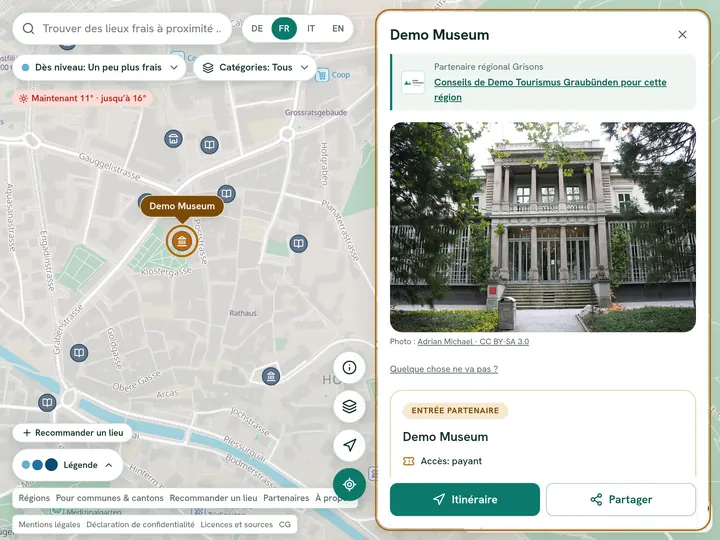720x540 pixels.
Task: Open the info circle map button
Action: point(349,367)
